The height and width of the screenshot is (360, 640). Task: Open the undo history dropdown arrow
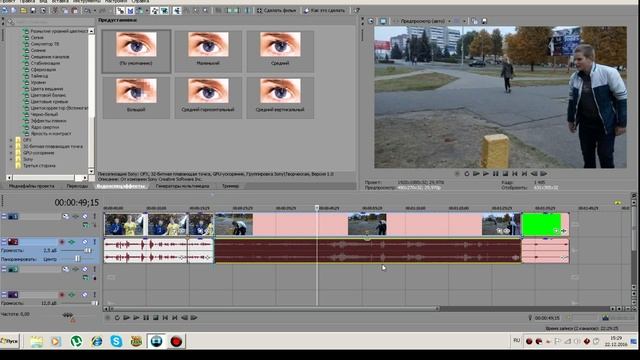pyautogui.click(x=95, y=11)
